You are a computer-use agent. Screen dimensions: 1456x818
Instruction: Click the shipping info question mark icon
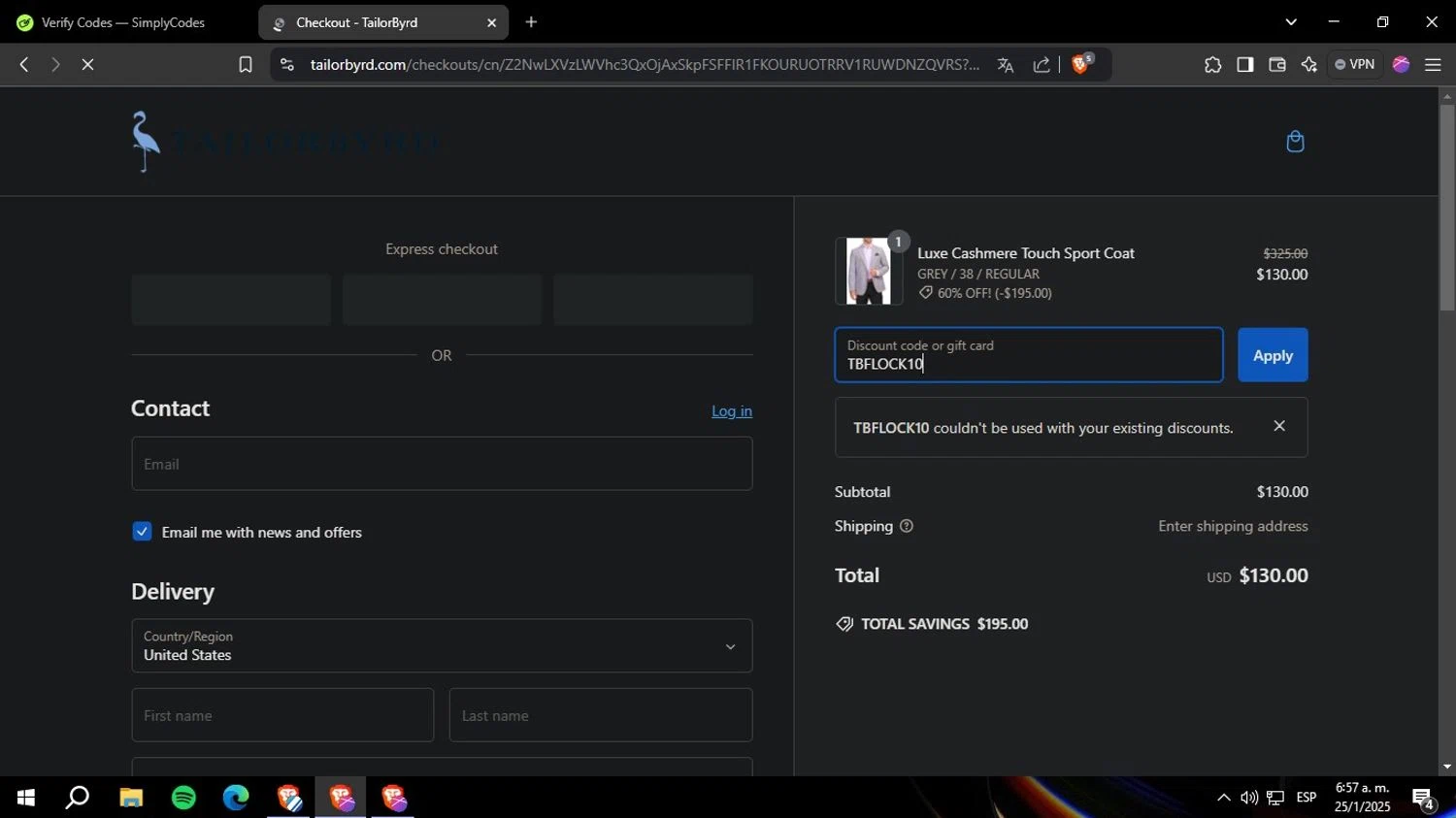[x=907, y=526]
